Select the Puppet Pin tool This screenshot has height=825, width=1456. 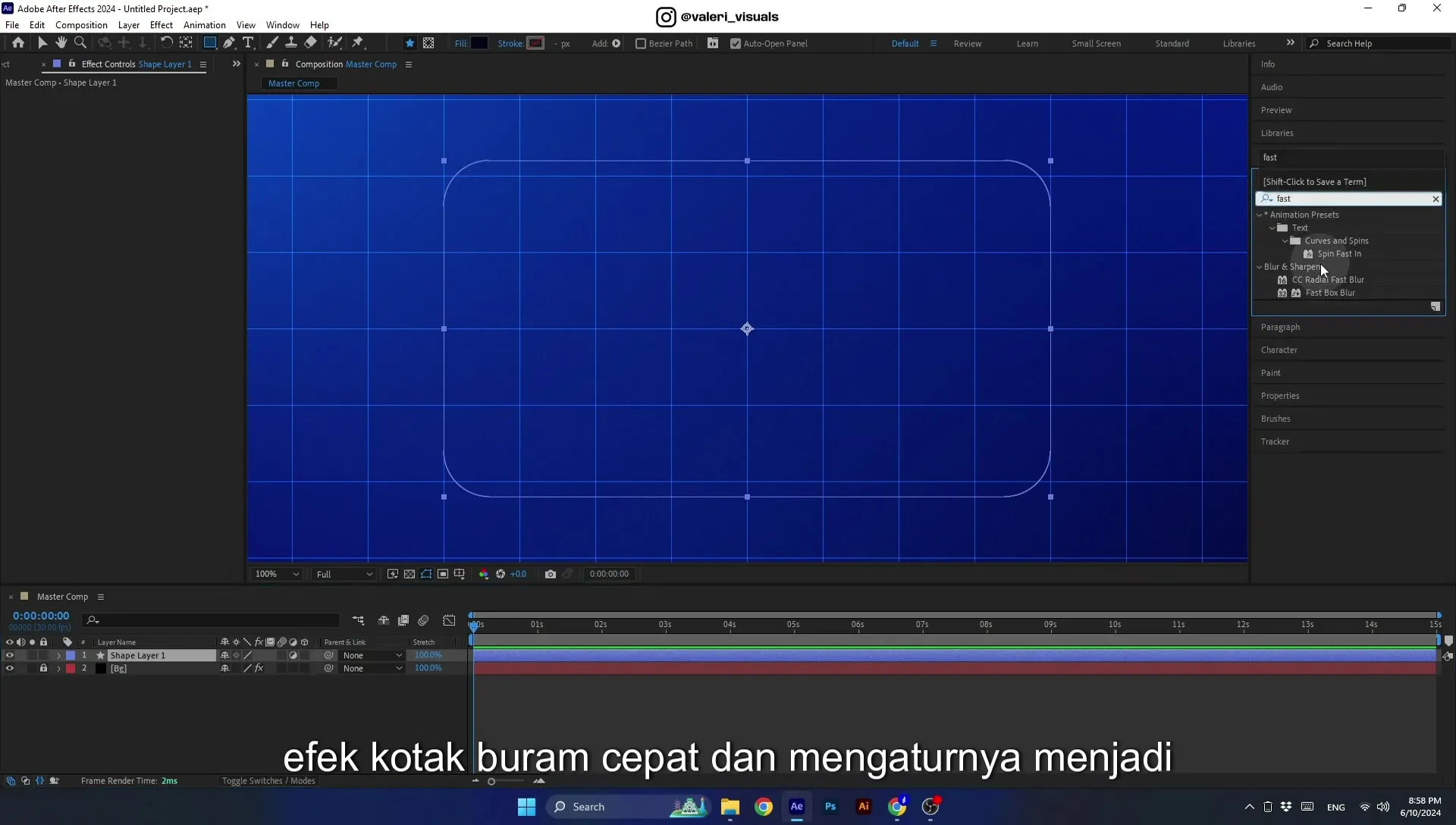[x=358, y=43]
